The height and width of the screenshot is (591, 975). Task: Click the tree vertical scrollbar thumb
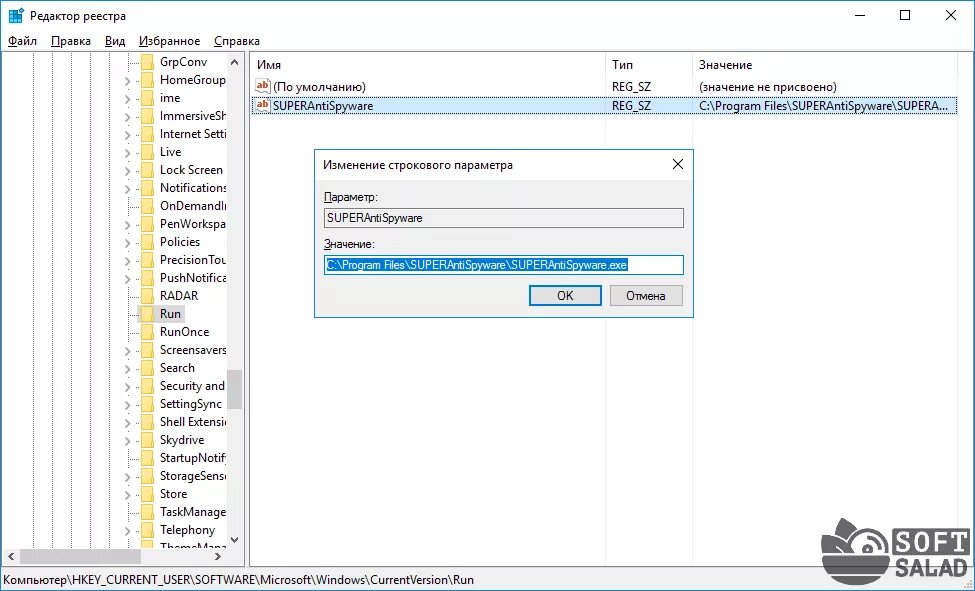click(234, 389)
